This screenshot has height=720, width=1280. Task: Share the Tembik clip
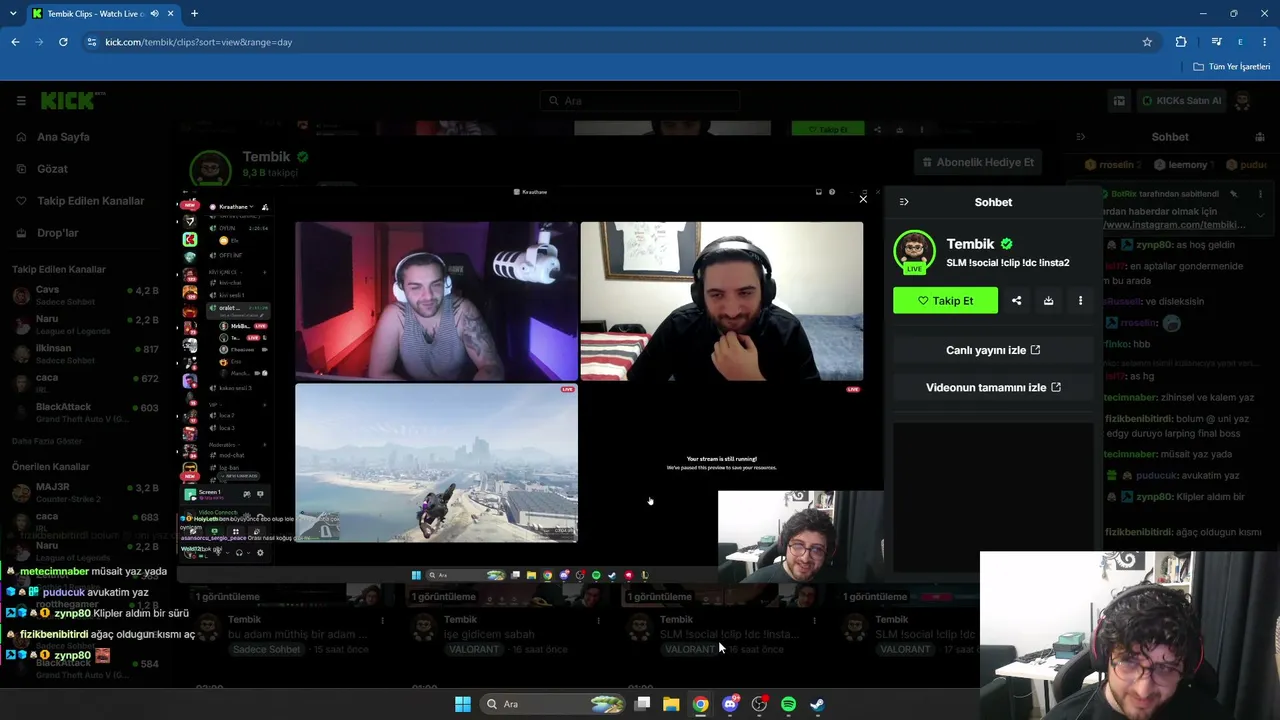1016,300
